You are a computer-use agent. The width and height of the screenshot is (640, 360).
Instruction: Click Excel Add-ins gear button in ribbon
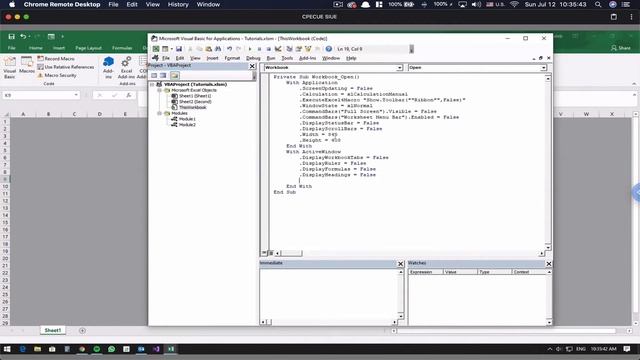point(126,68)
